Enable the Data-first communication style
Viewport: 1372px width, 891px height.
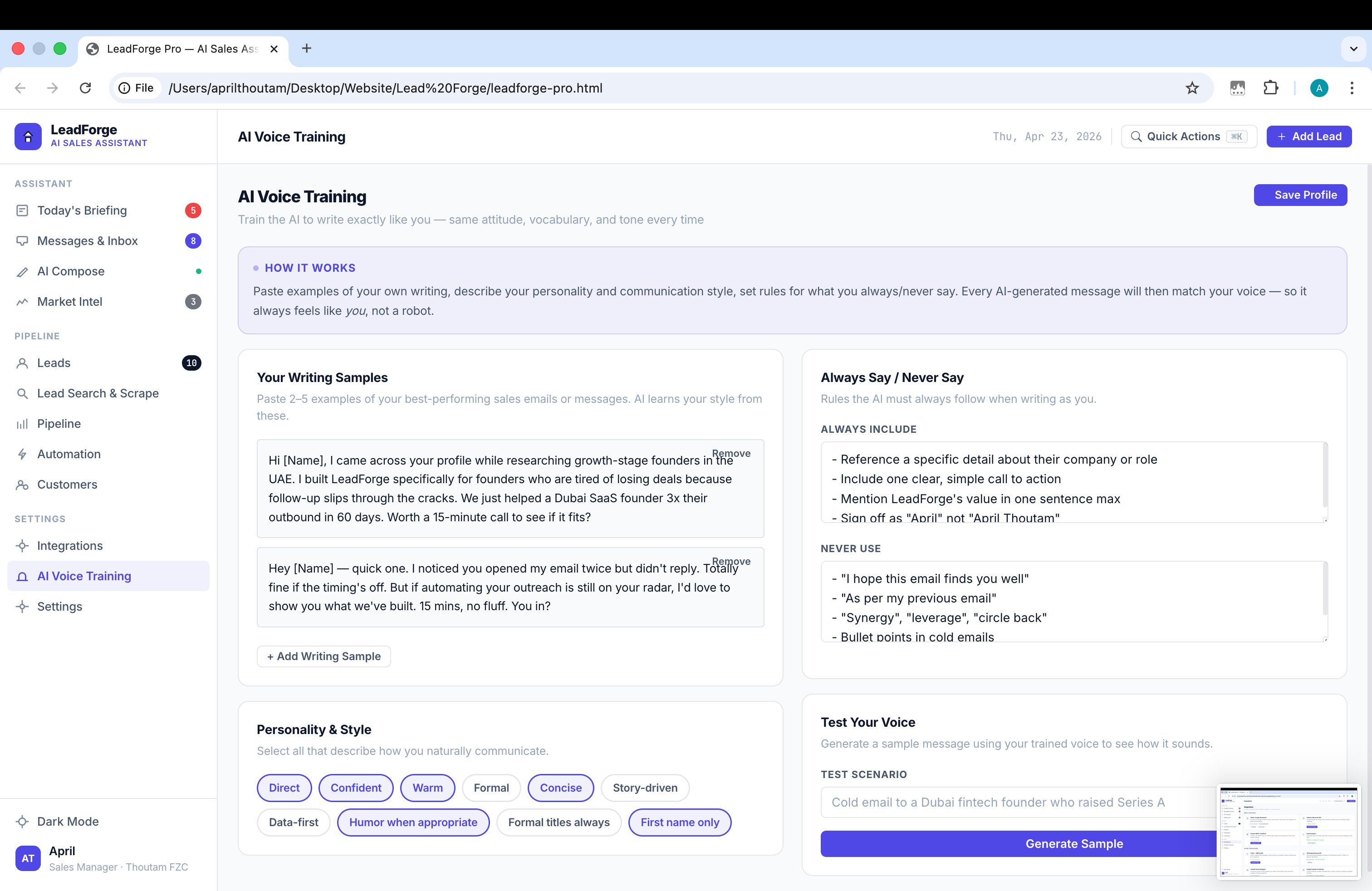(293, 822)
